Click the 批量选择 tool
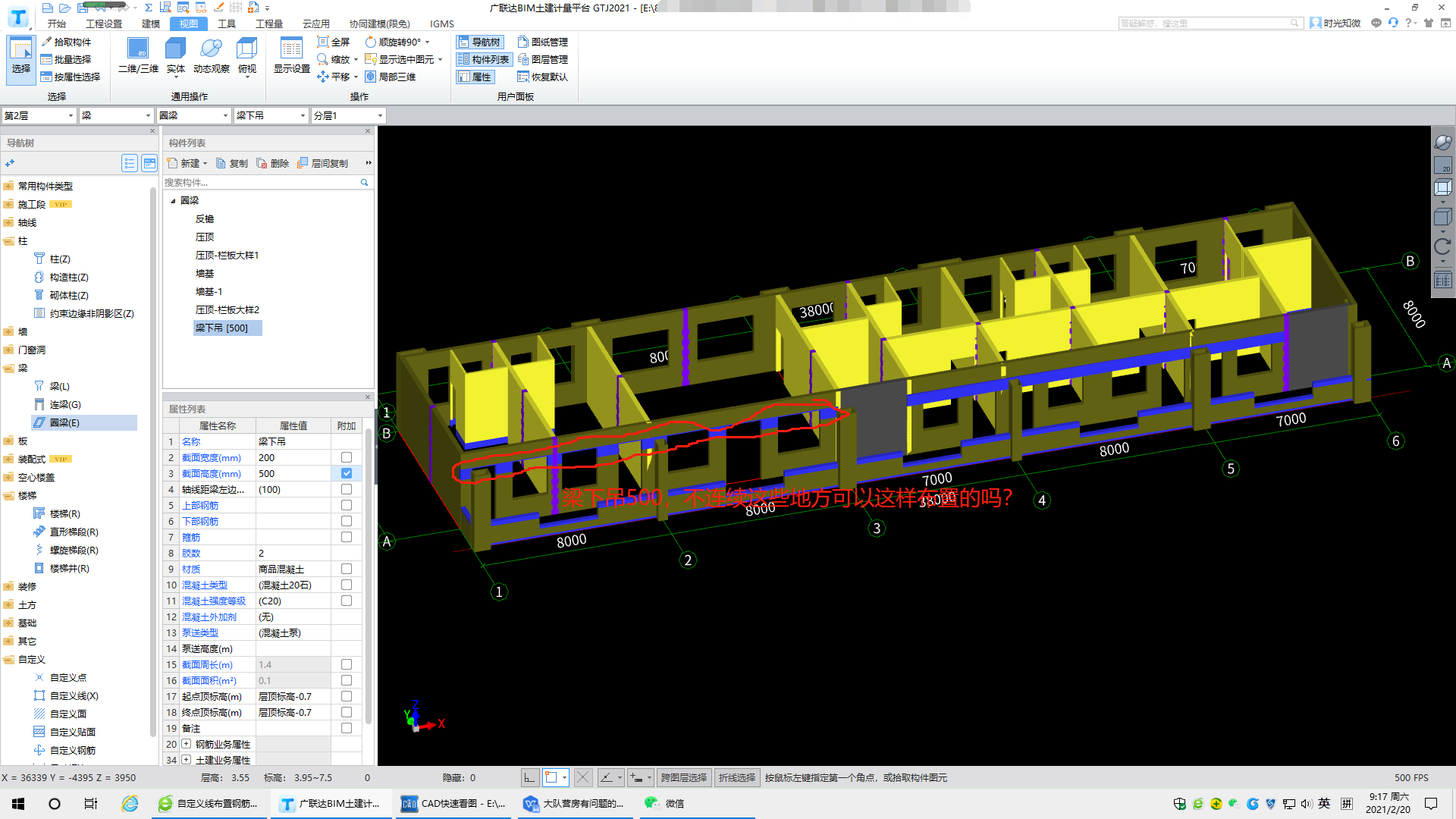Viewport: 1456px width, 819px height. 66,59
